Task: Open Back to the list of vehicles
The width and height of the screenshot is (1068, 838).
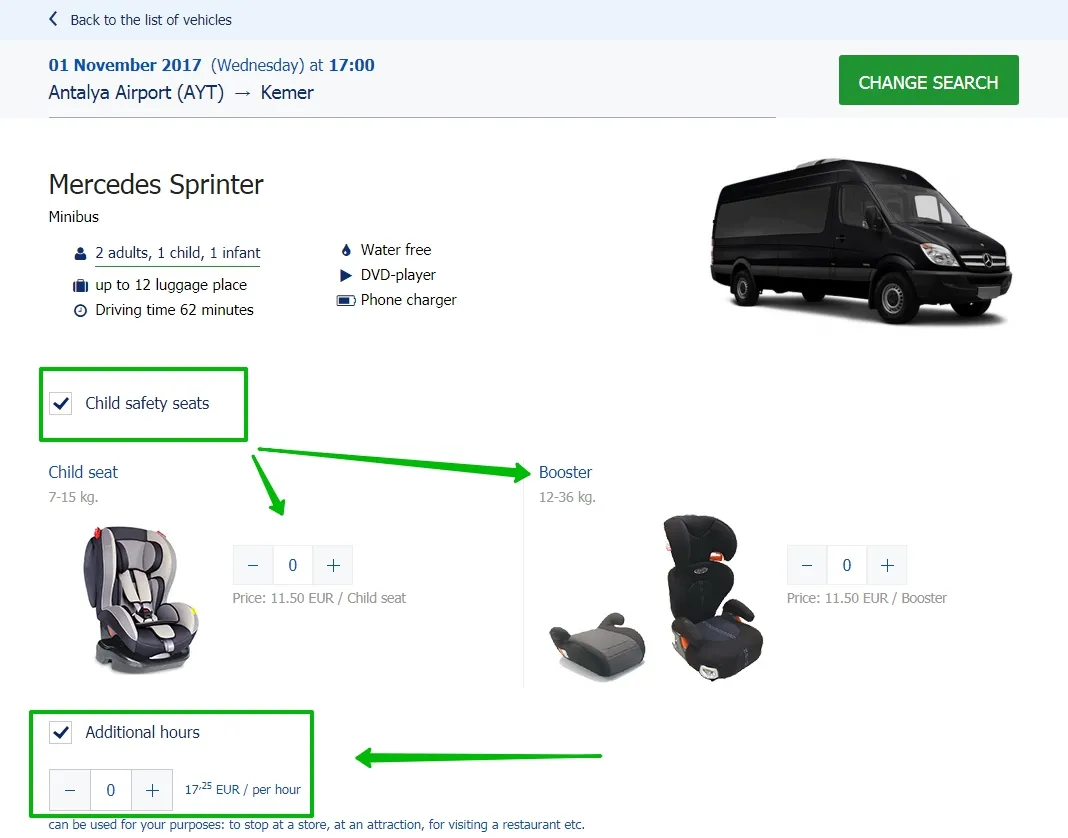Action: tap(150, 20)
